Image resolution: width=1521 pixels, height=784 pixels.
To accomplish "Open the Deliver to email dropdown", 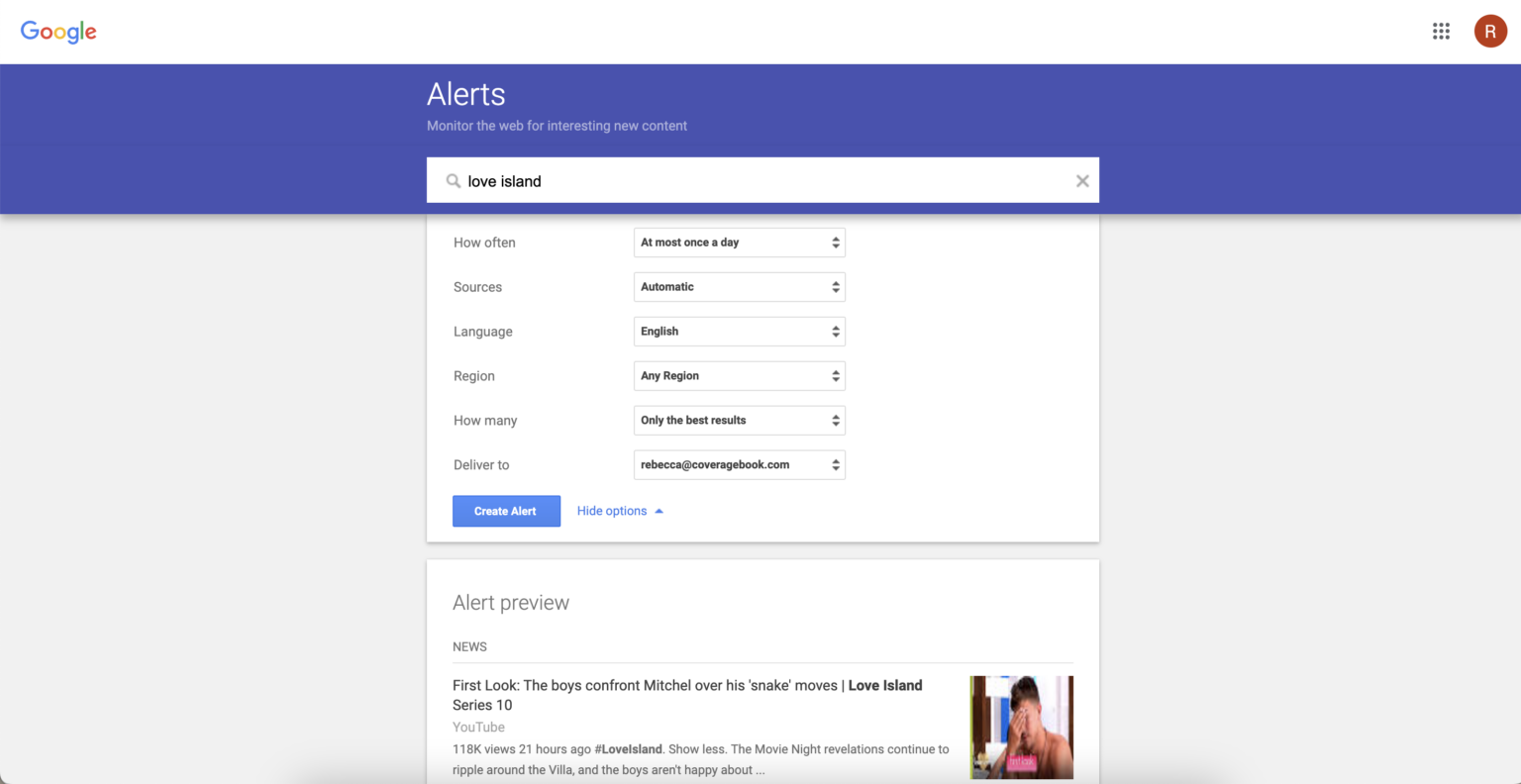I will click(x=739, y=465).
